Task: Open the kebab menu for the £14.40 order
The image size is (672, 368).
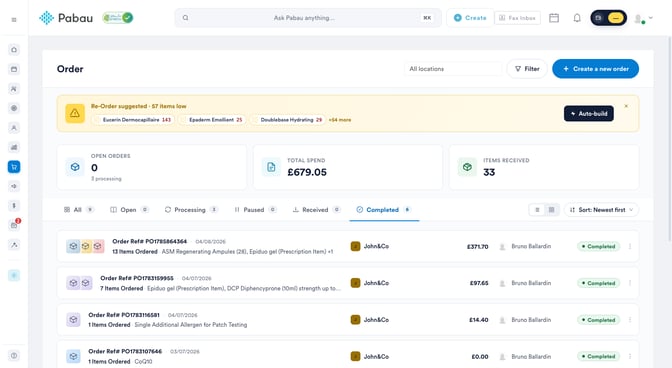Action: coord(630,320)
